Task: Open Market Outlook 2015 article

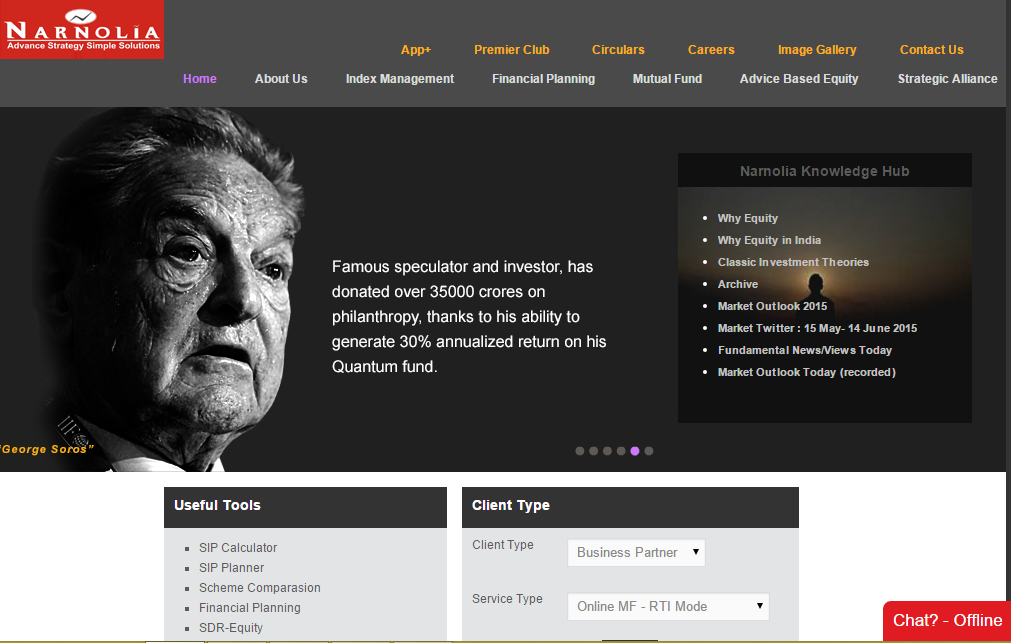Action: click(x=772, y=306)
